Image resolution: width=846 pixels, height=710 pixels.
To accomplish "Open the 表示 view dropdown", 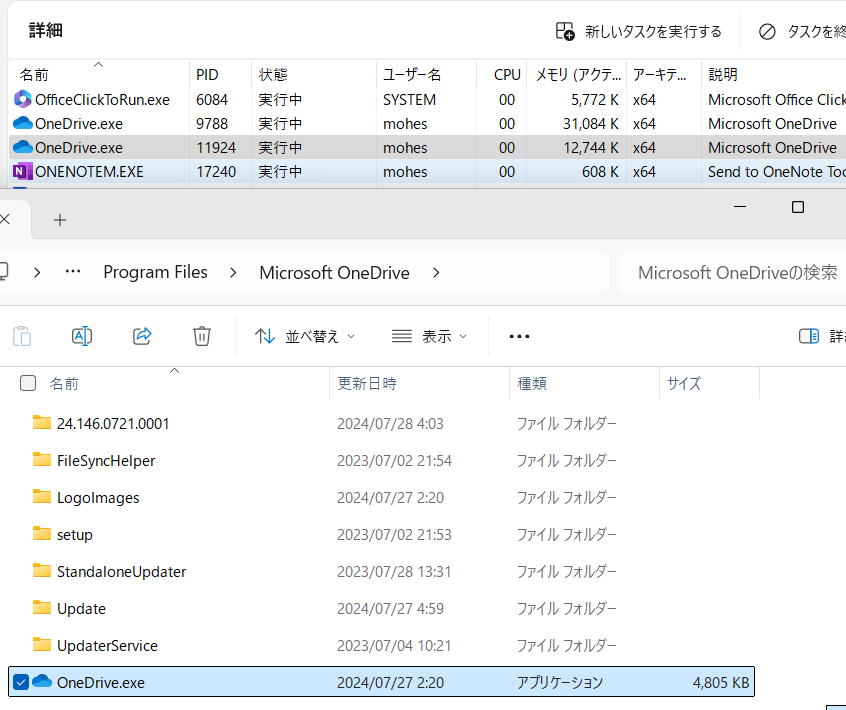I will click(429, 337).
